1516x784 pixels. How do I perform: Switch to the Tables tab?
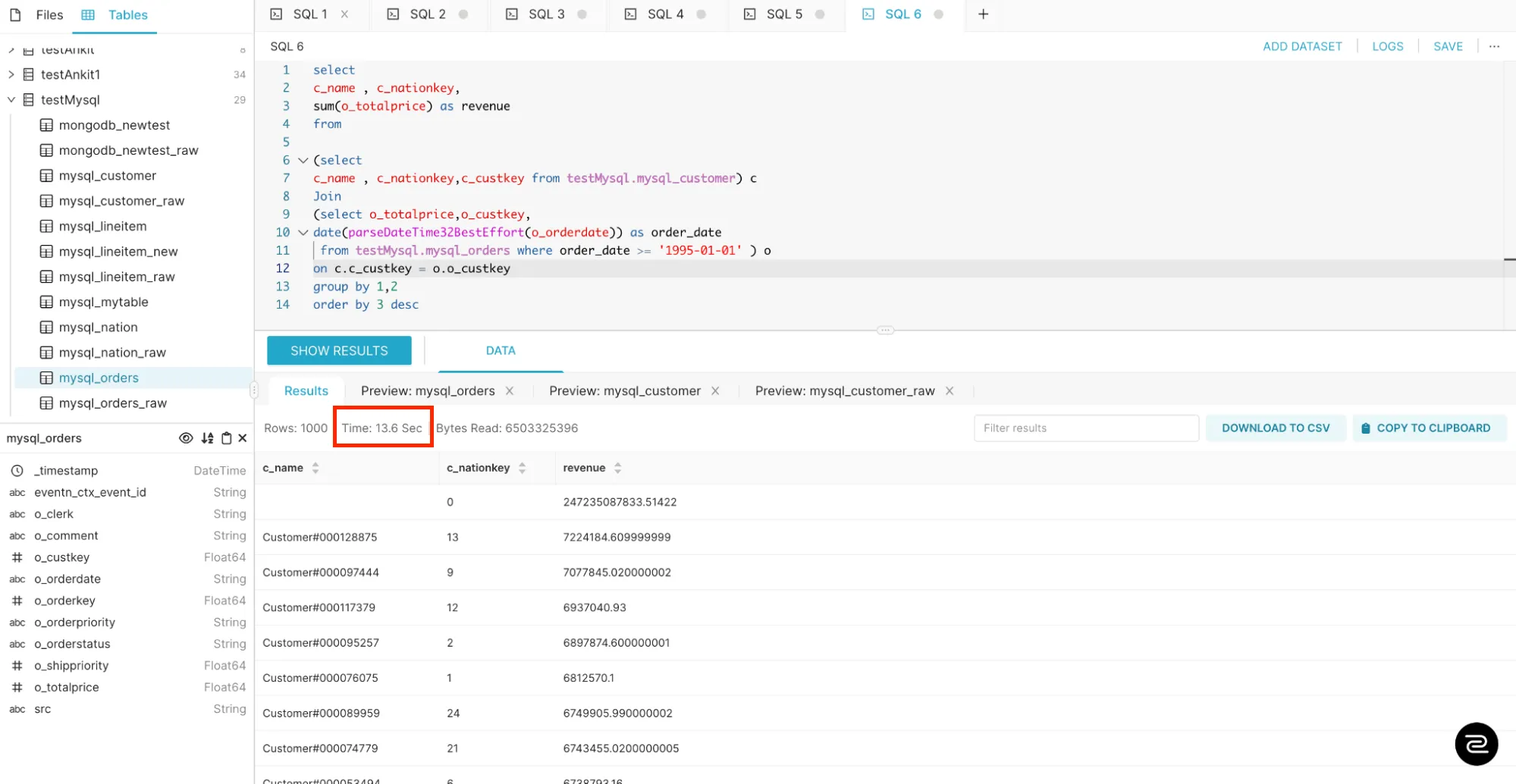[115, 15]
